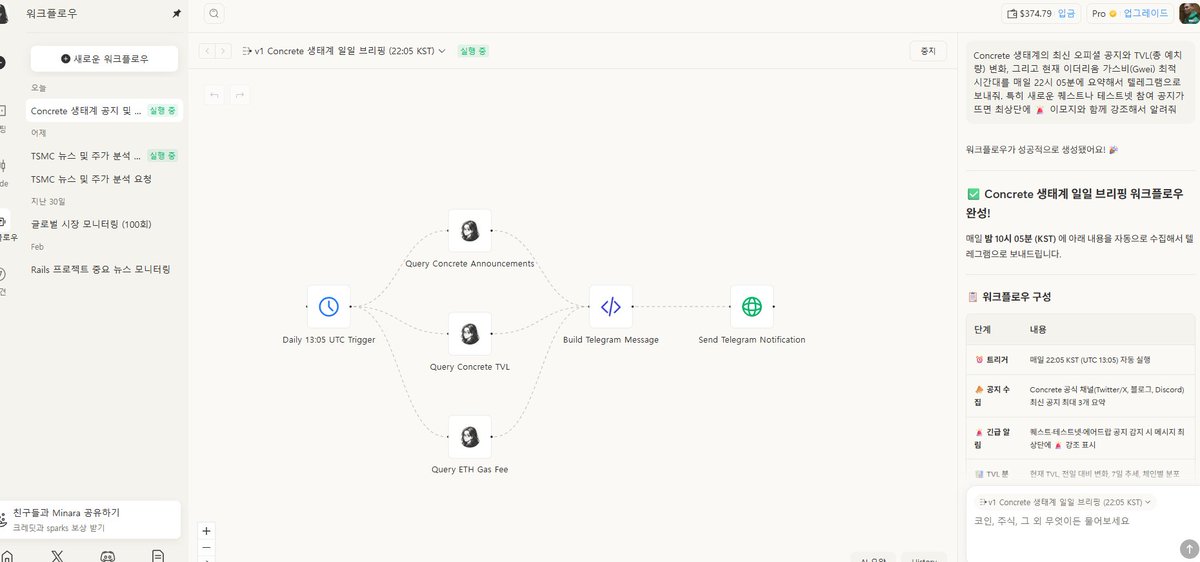Expand the v1 Concrete 생태계 일일 브리핑 dropdown in chat
1200x562 pixels.
pyautogui.click(x=1064, y=502)
